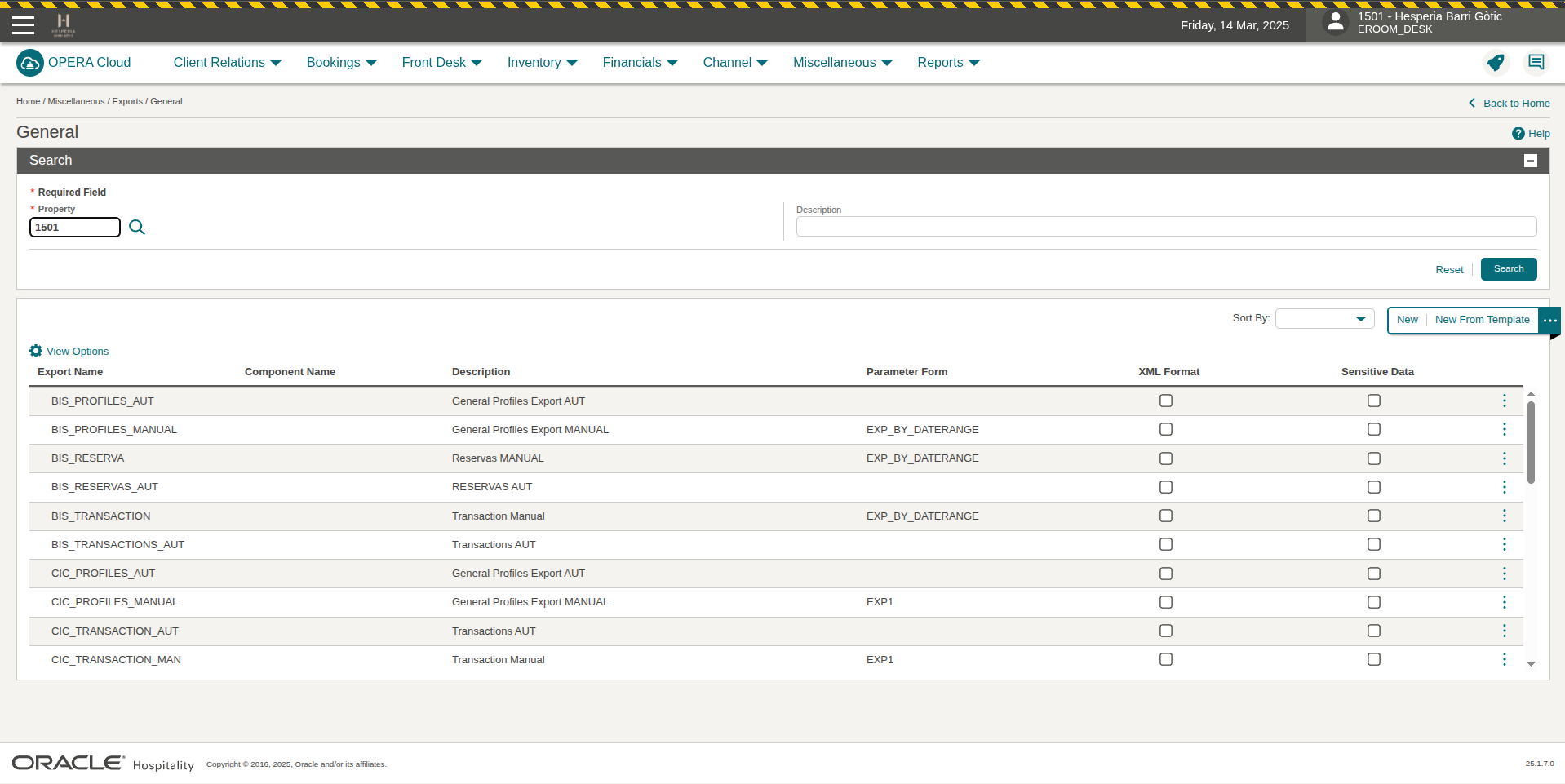The width and height of the screenshot is (1565, 784).
Task: Click the OPERA Cloud home logo
Action: tap(30, 63)
